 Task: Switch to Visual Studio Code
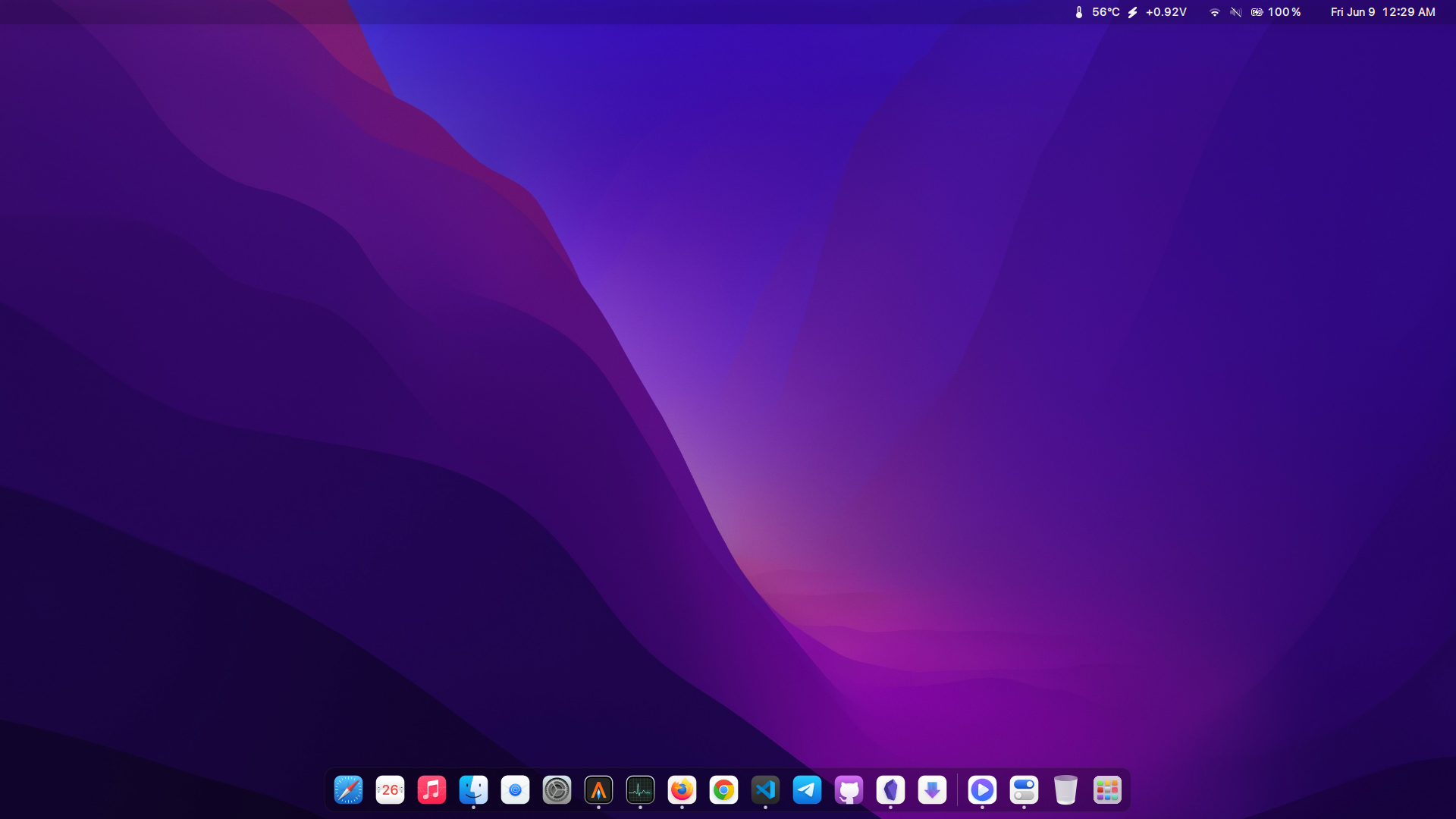tap(765, 790)
